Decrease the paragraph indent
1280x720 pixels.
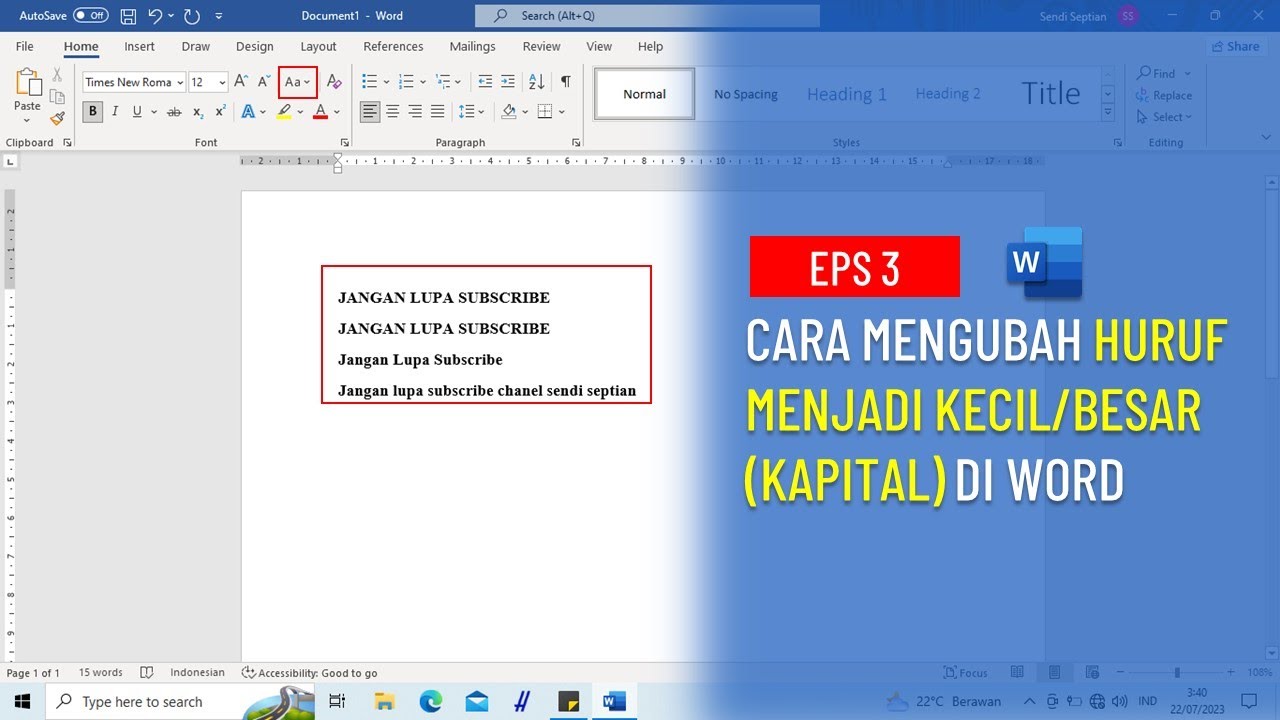pyautogui.click(x=485, y=82)
